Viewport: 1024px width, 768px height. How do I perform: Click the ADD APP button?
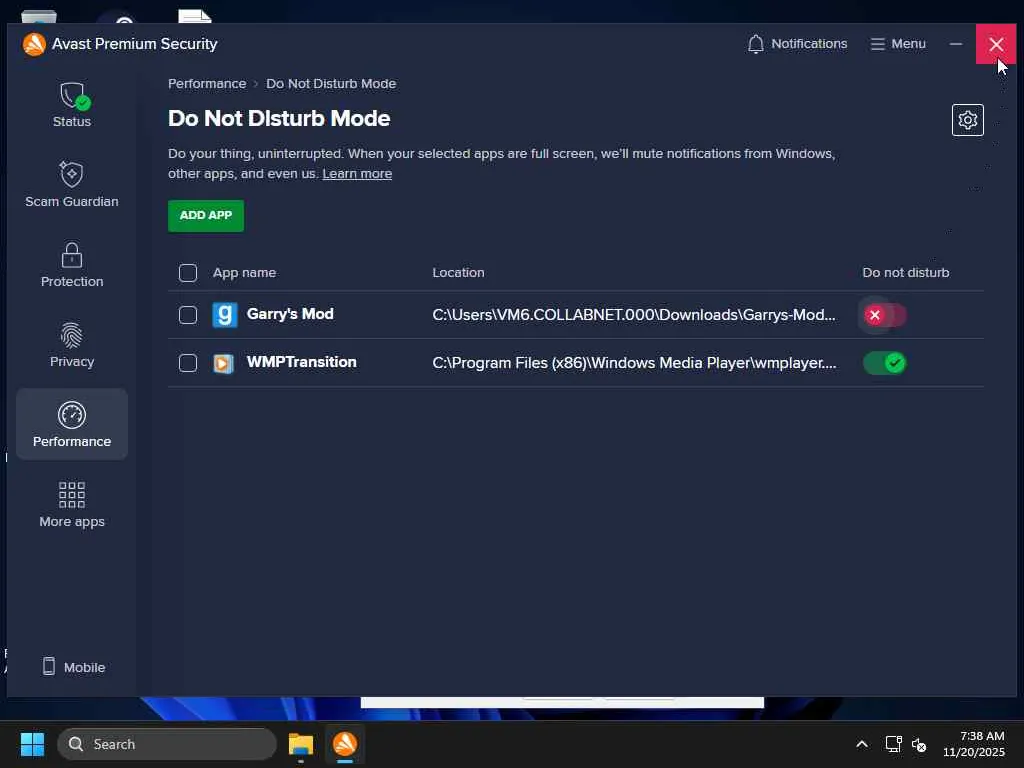(x=206, y=216)
